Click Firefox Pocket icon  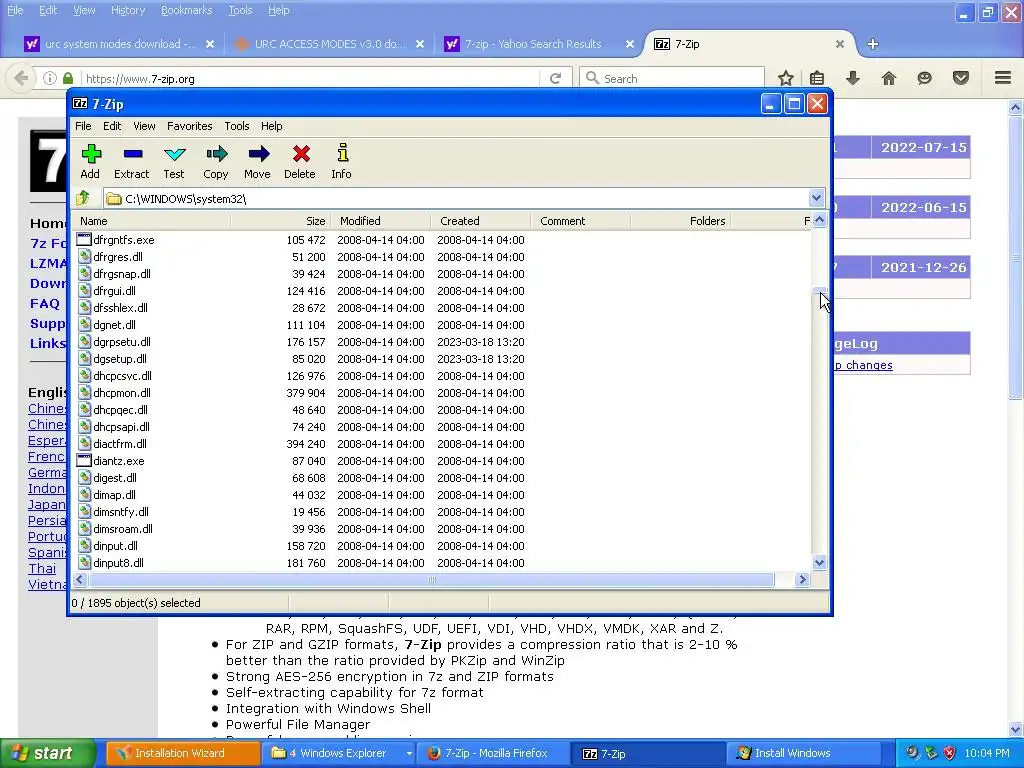pyautogui.click(x=961, y=78)
